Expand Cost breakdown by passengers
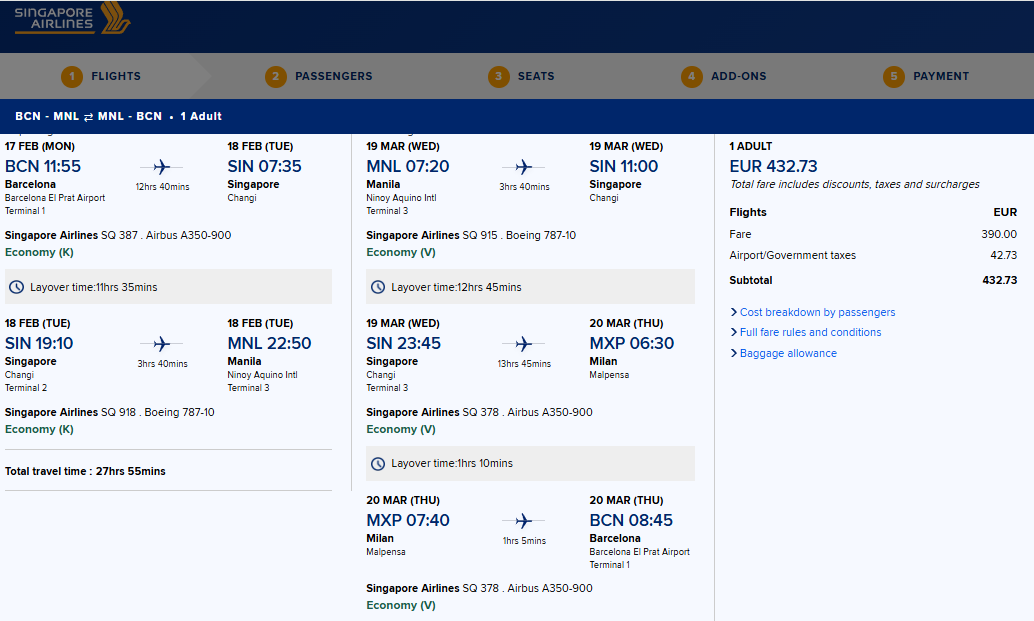 point(812,312)
